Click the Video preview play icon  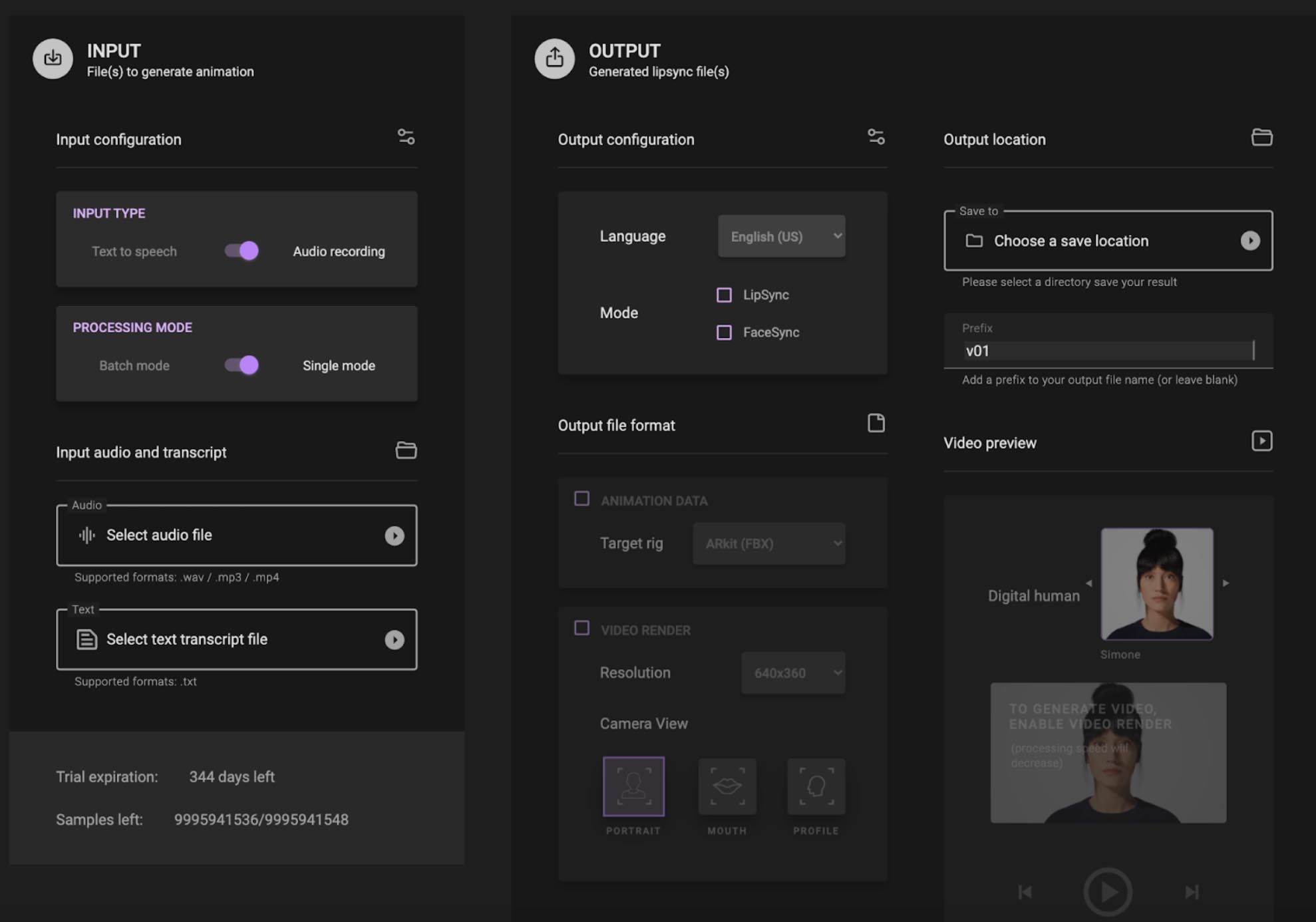pyautogui.click(x=1261, y=441)
